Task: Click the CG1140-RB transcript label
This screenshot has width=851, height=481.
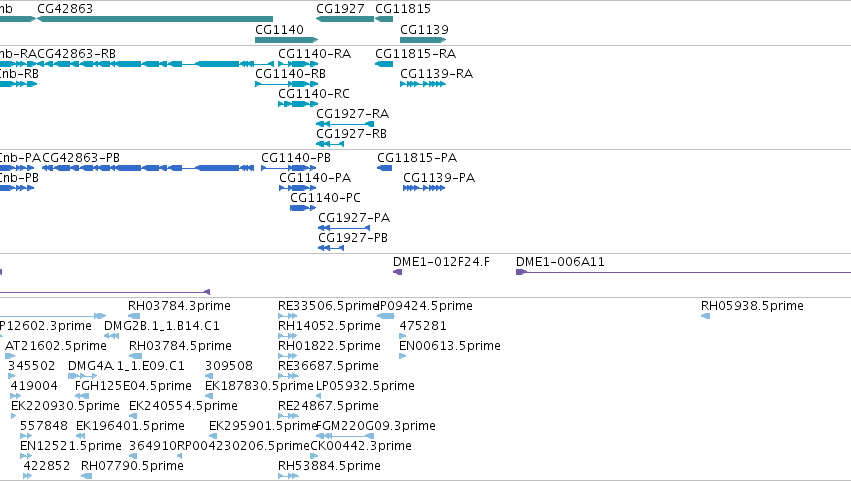Action: tap(290, 74)
